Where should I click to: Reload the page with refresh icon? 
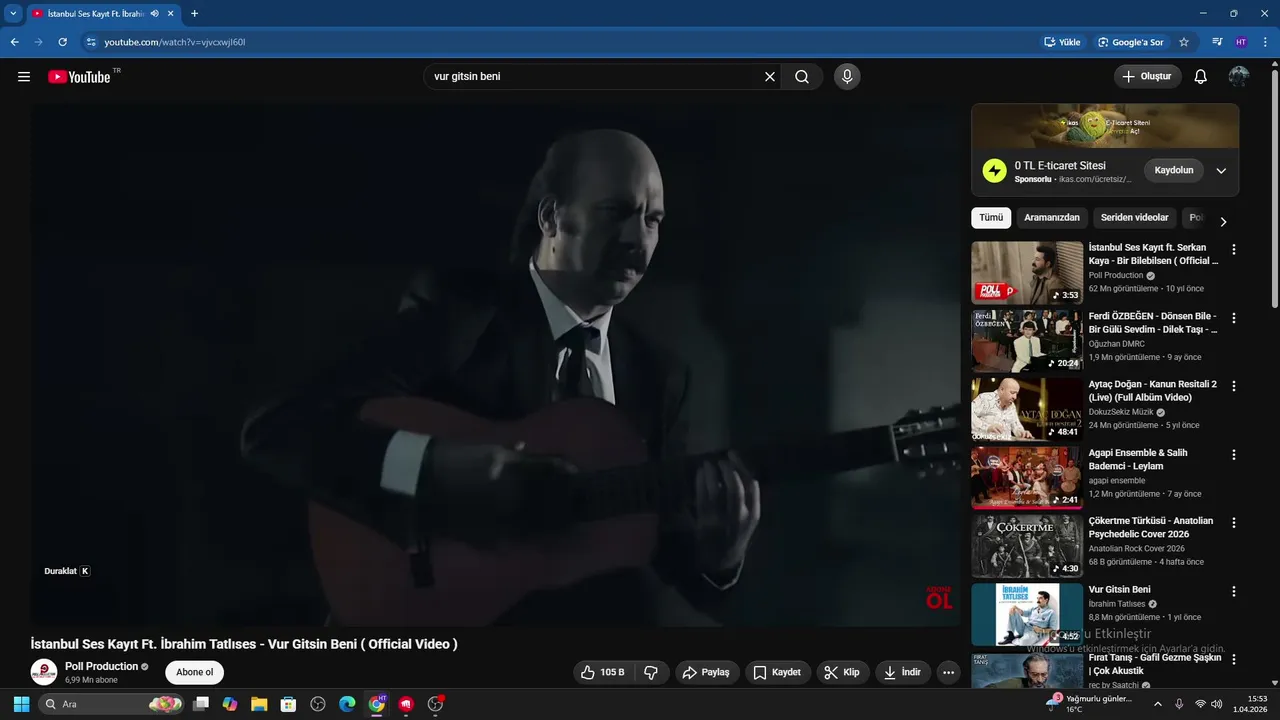click(62, 42)
